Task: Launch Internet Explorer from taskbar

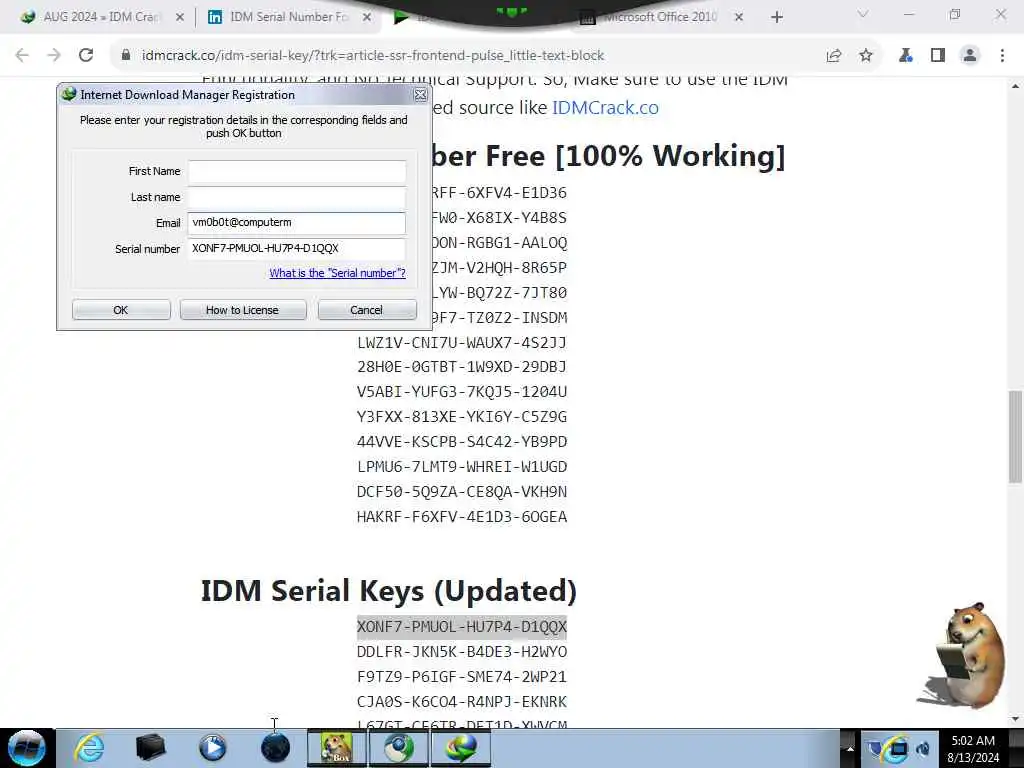Action: pyautogui.click(x=89, y=748)
